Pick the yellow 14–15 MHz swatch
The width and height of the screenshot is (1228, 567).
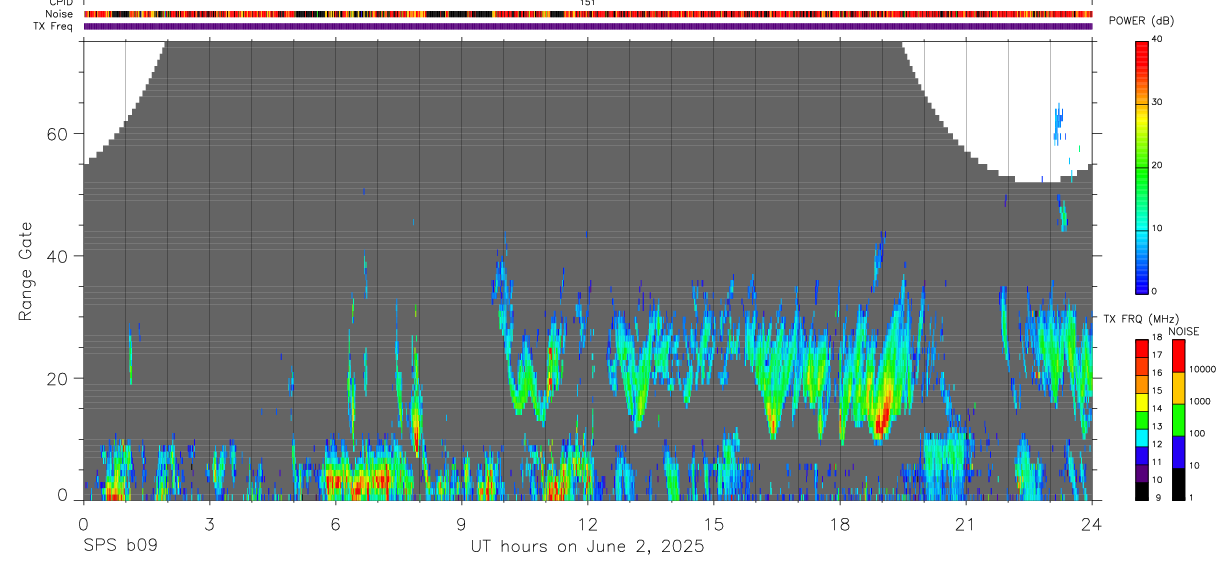1141,402
